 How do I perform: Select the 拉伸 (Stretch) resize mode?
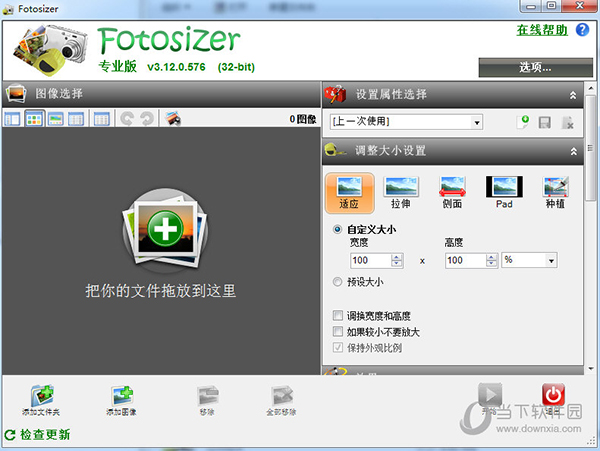401,193
